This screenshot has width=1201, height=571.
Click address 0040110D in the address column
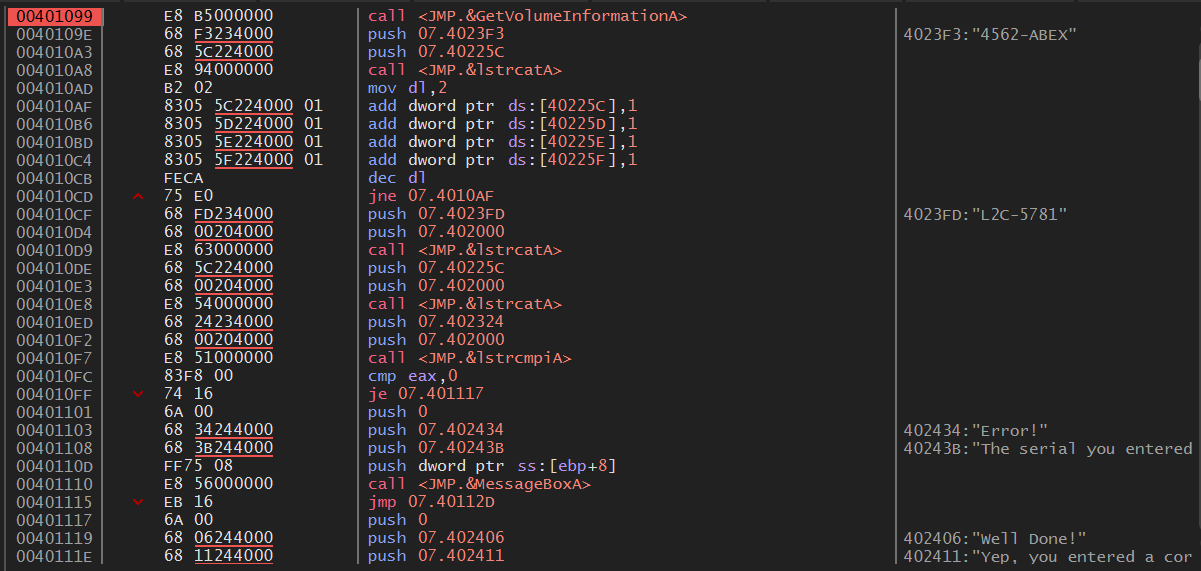point(52,466)
